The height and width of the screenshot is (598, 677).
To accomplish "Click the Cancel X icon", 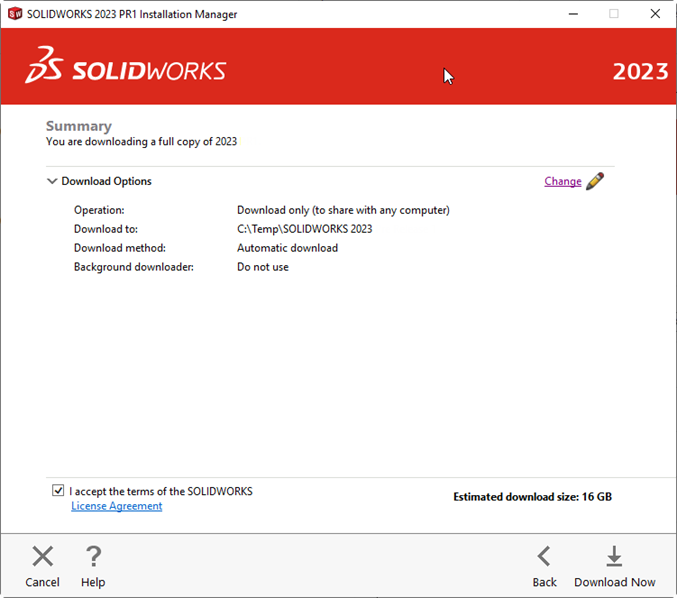I will coord(42,557).
